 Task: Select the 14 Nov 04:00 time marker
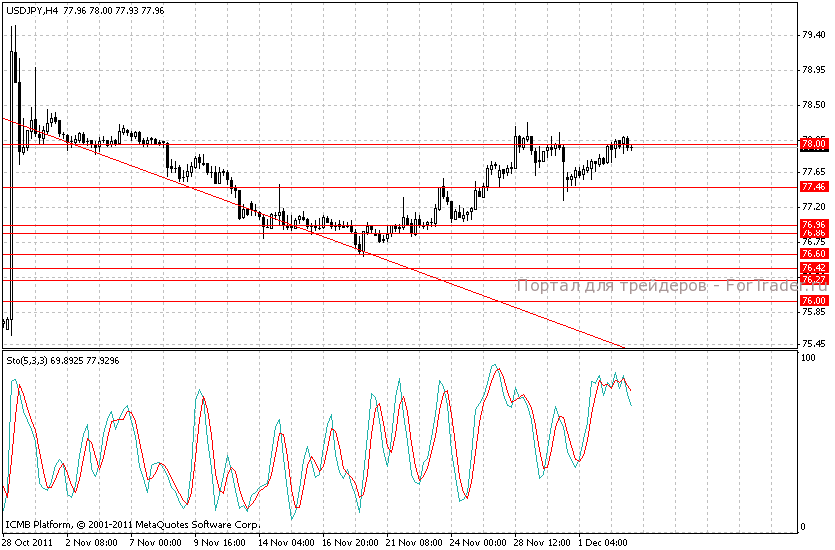tap(285, 542)
